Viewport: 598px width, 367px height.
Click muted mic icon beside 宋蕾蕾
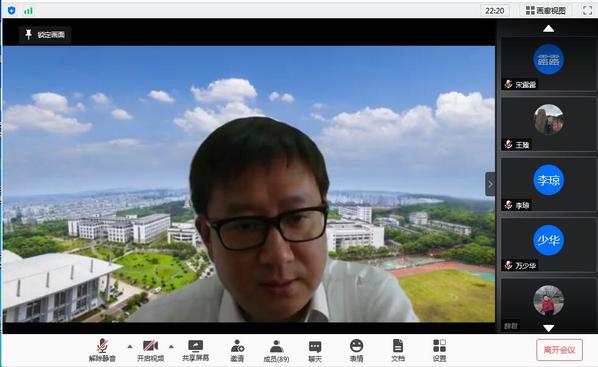(508, 84)
